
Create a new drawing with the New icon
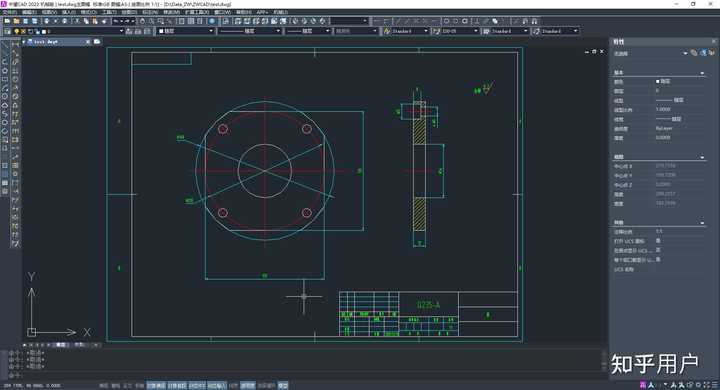click(x=7, y=21)
